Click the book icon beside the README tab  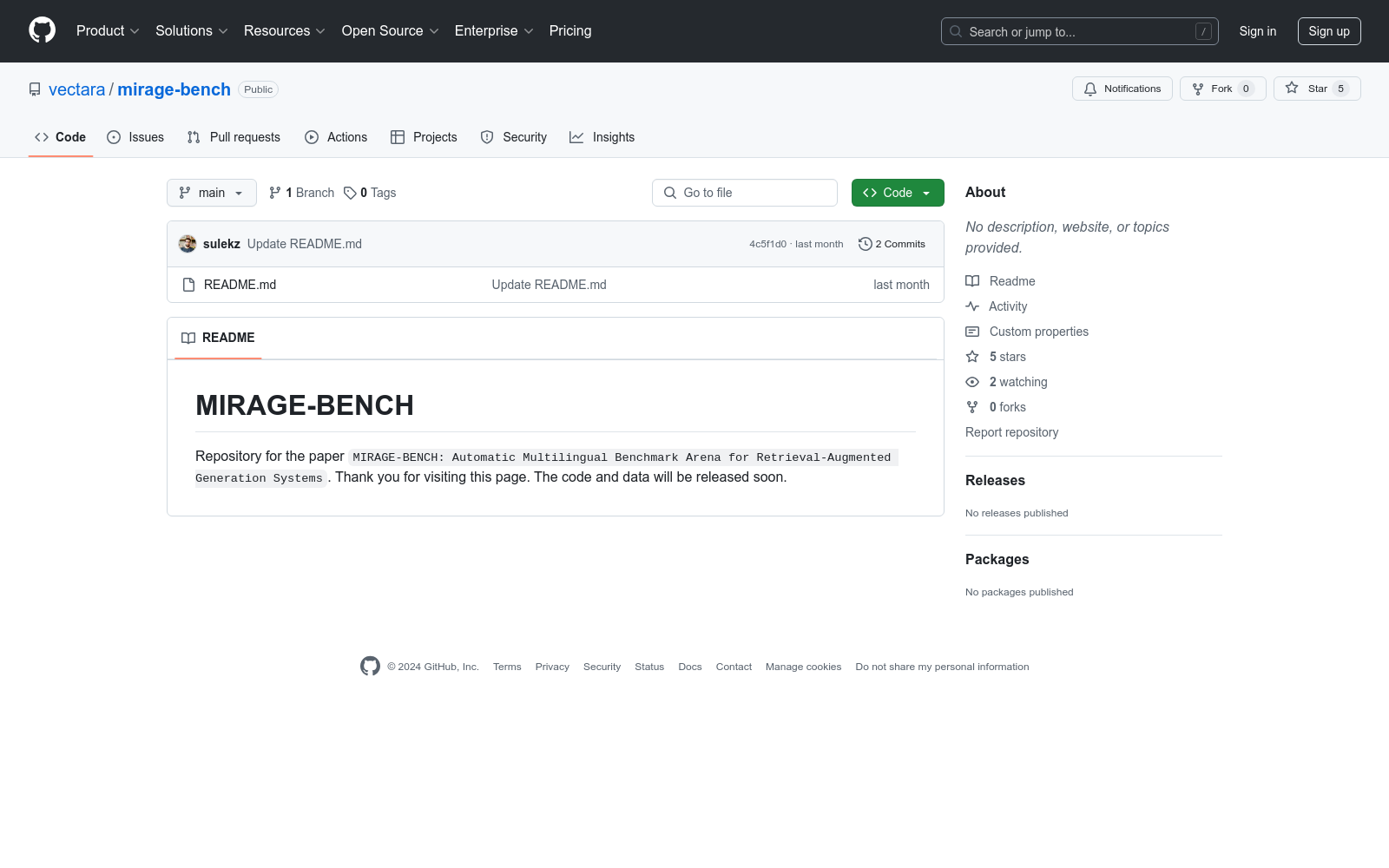click(188, 338)
